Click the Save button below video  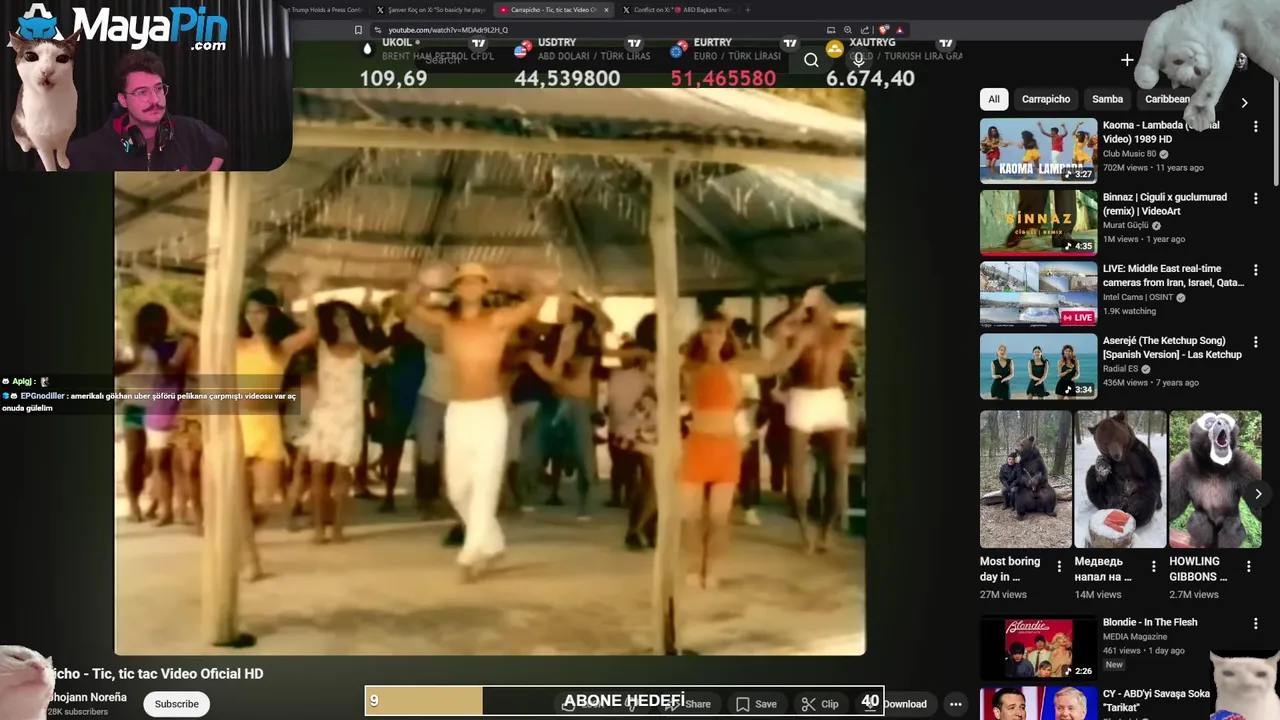click(x=757, y=704)
